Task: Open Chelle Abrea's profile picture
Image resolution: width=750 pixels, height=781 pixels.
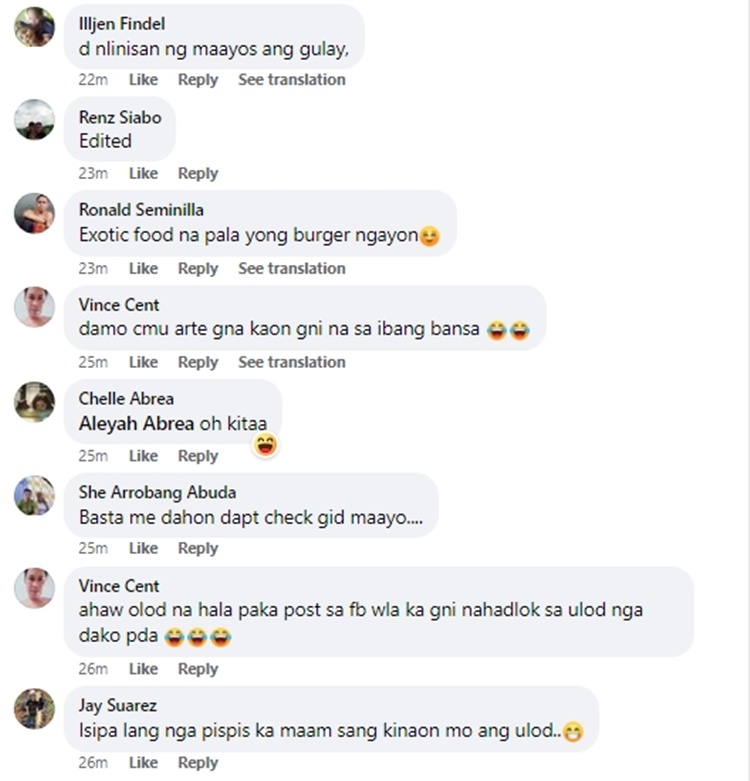Action: click(x=34, y=402)
